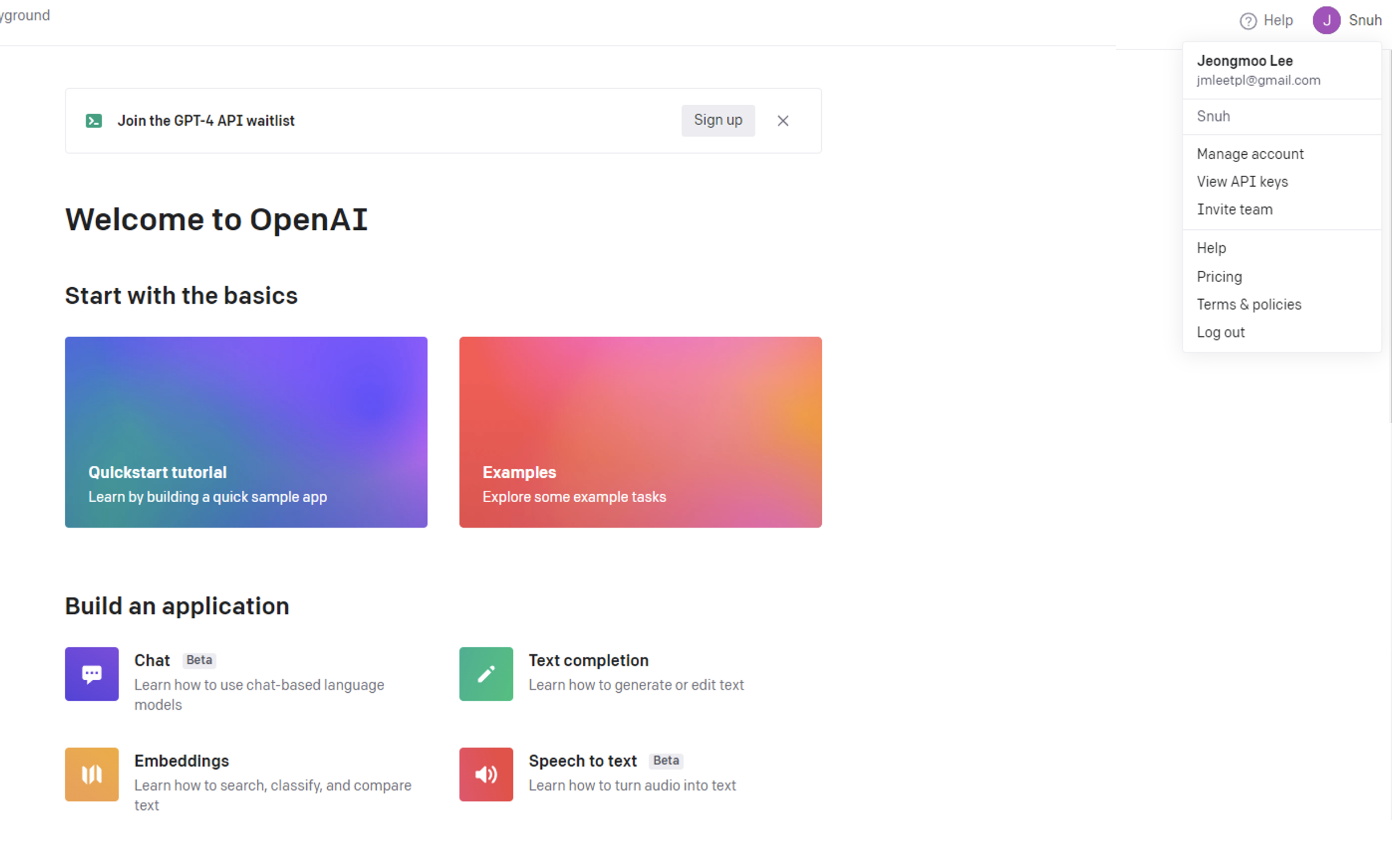Click the jmleetpl@gmail.com email text

click(x=1258, y=80)
